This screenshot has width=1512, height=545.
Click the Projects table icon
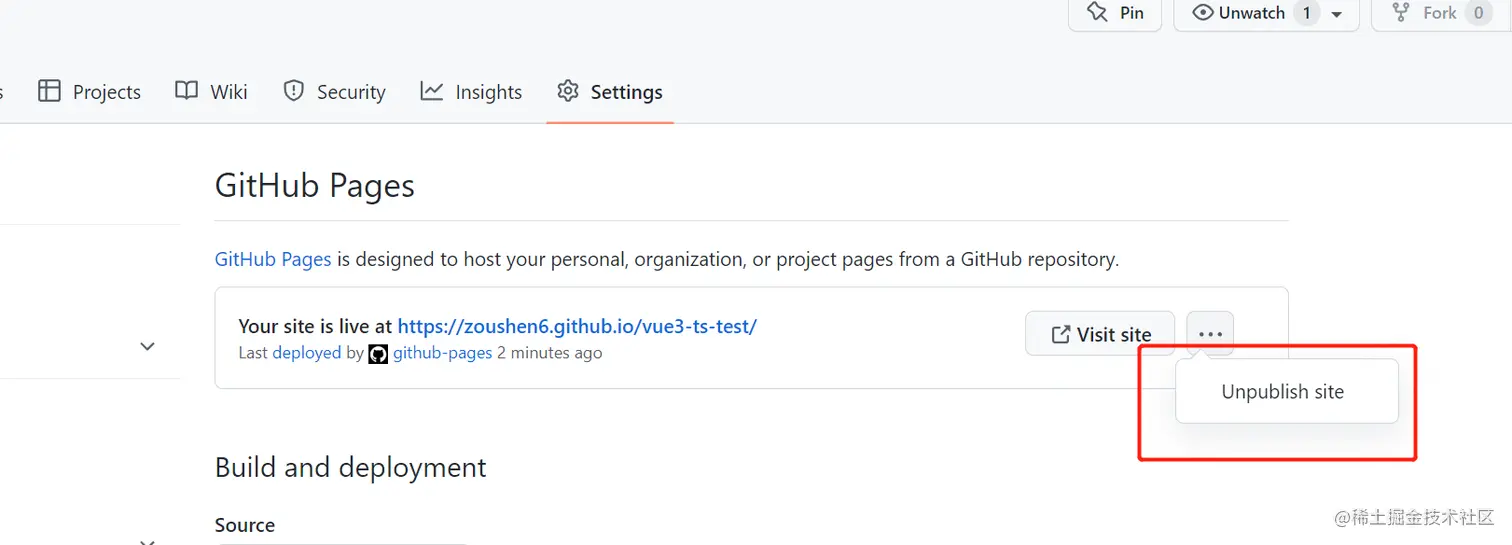coord(49,91)
